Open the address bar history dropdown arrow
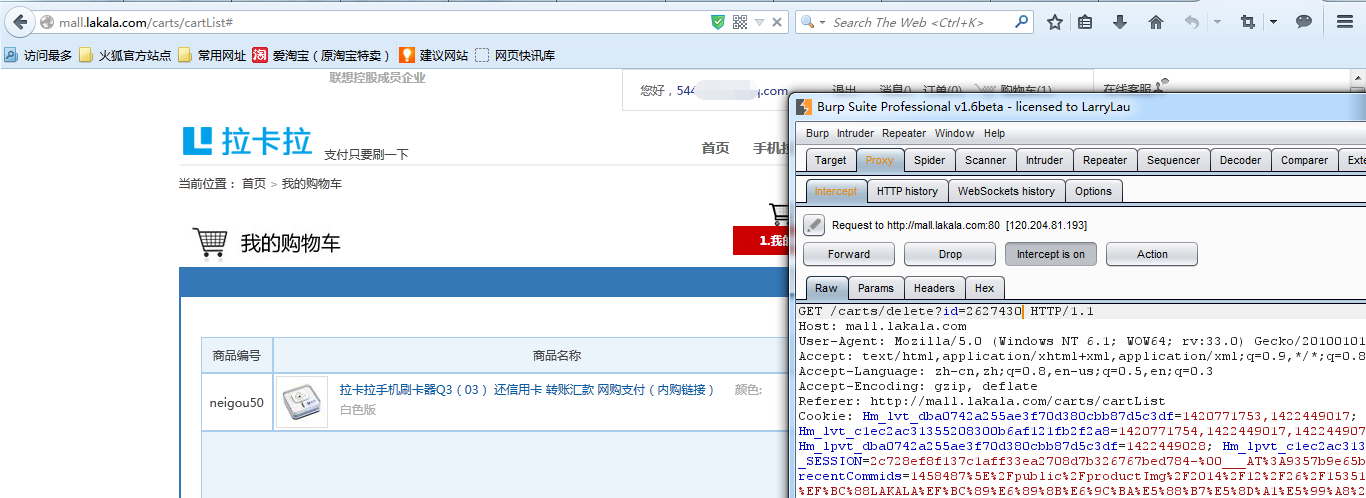The image size is (1366, 498). pos(760,22)
